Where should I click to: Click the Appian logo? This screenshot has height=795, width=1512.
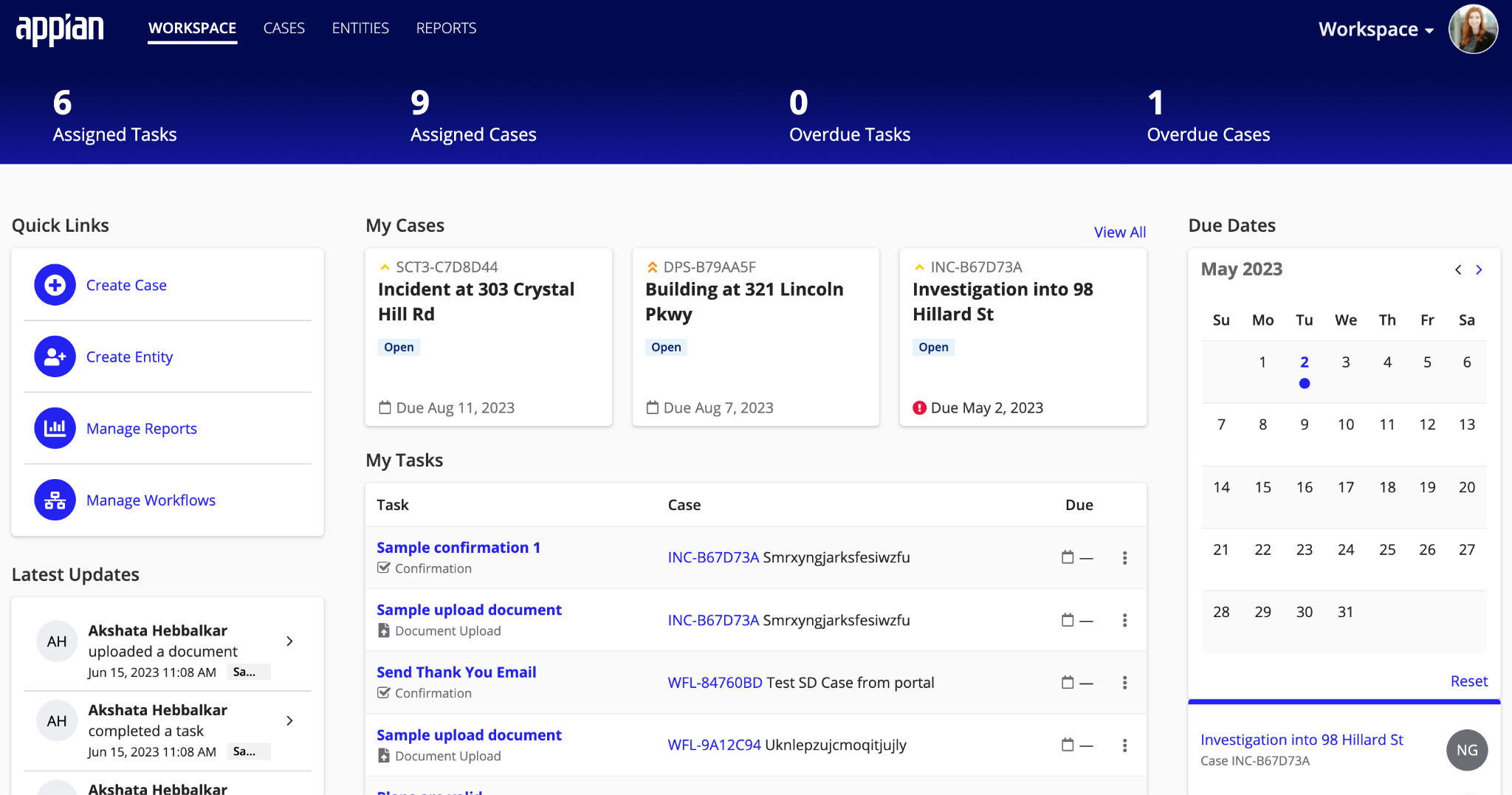(x=60, y=30)
